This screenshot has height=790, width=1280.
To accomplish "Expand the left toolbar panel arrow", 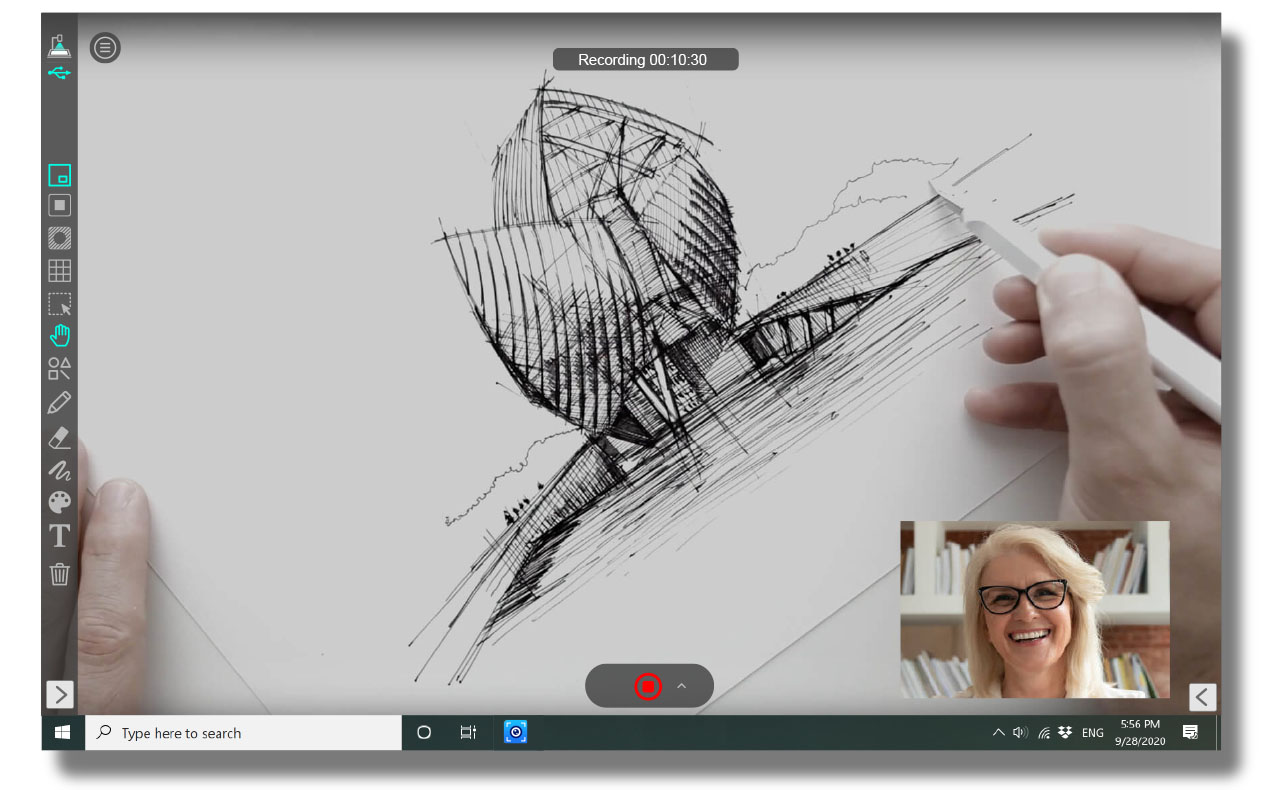I will [x=60, y=694].
